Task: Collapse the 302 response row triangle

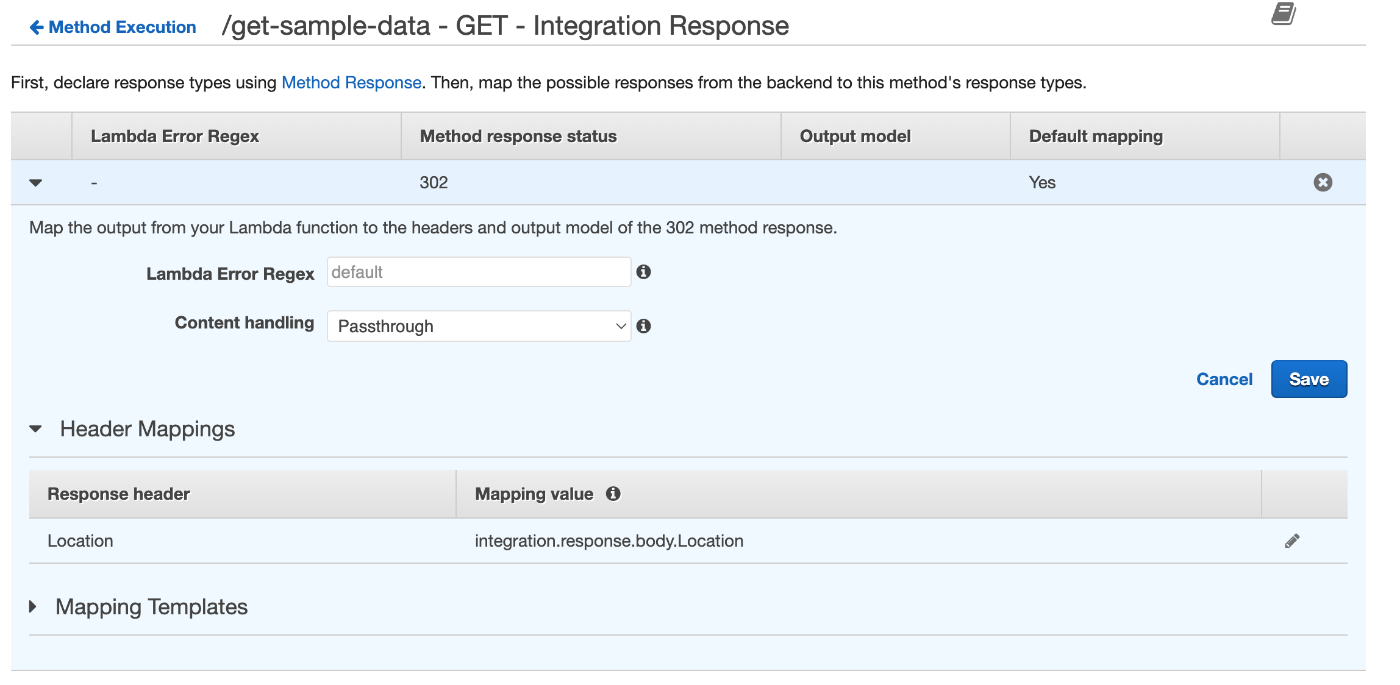Action: point(36,183)
